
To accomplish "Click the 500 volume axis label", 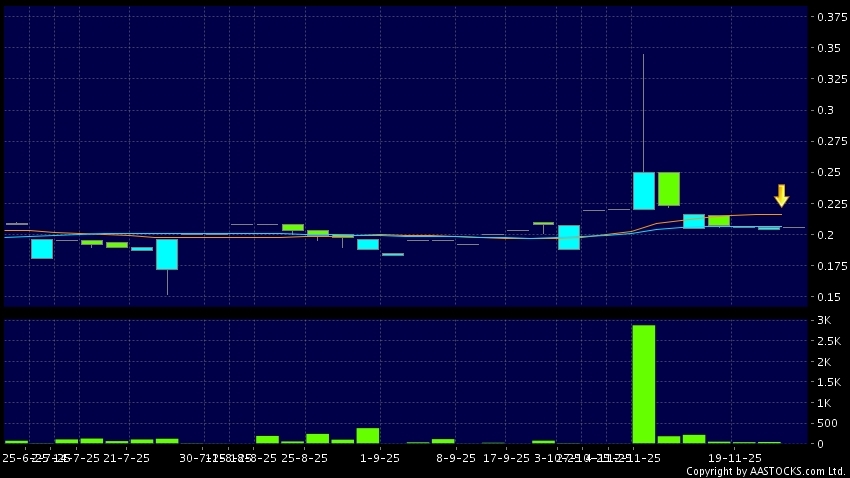I will tap(827, 424).
